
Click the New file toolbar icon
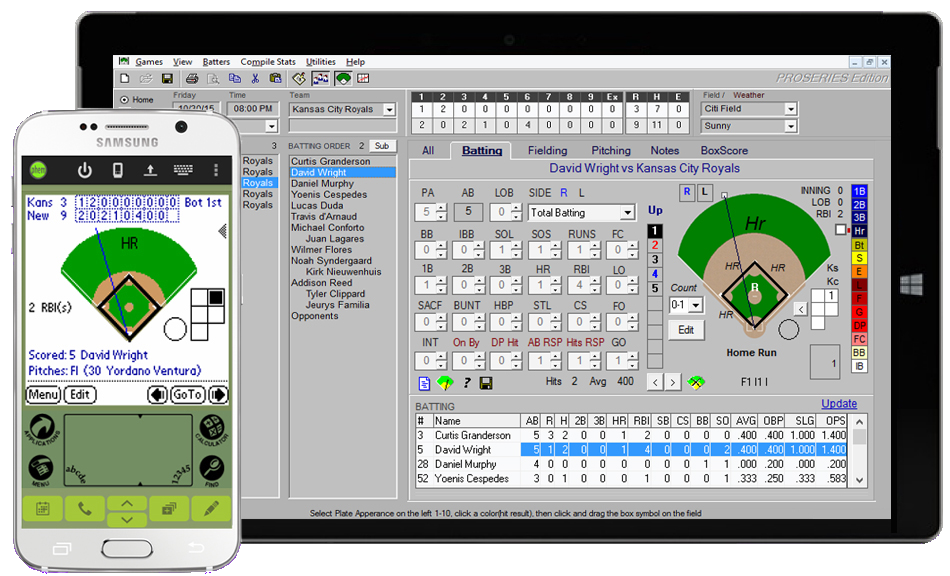(x=125, y=78)
